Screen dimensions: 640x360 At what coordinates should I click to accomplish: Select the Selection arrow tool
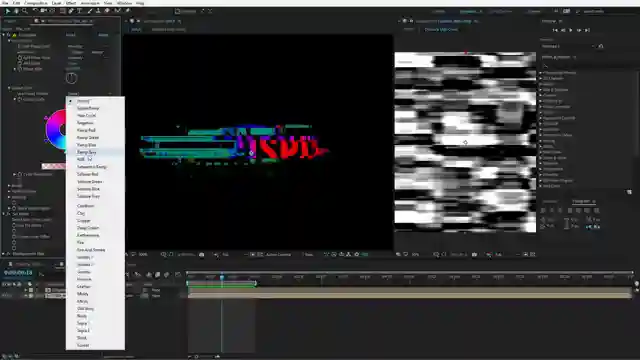[x=7, y=11]
